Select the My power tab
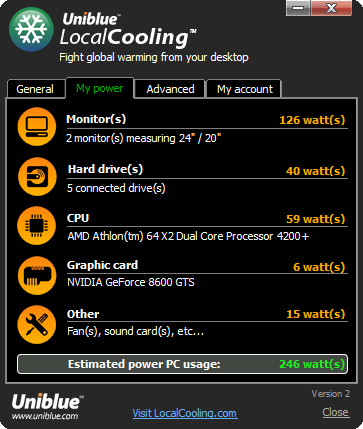Image resolution: width=363 pixels, height=429 pixels. coord(100,88)
